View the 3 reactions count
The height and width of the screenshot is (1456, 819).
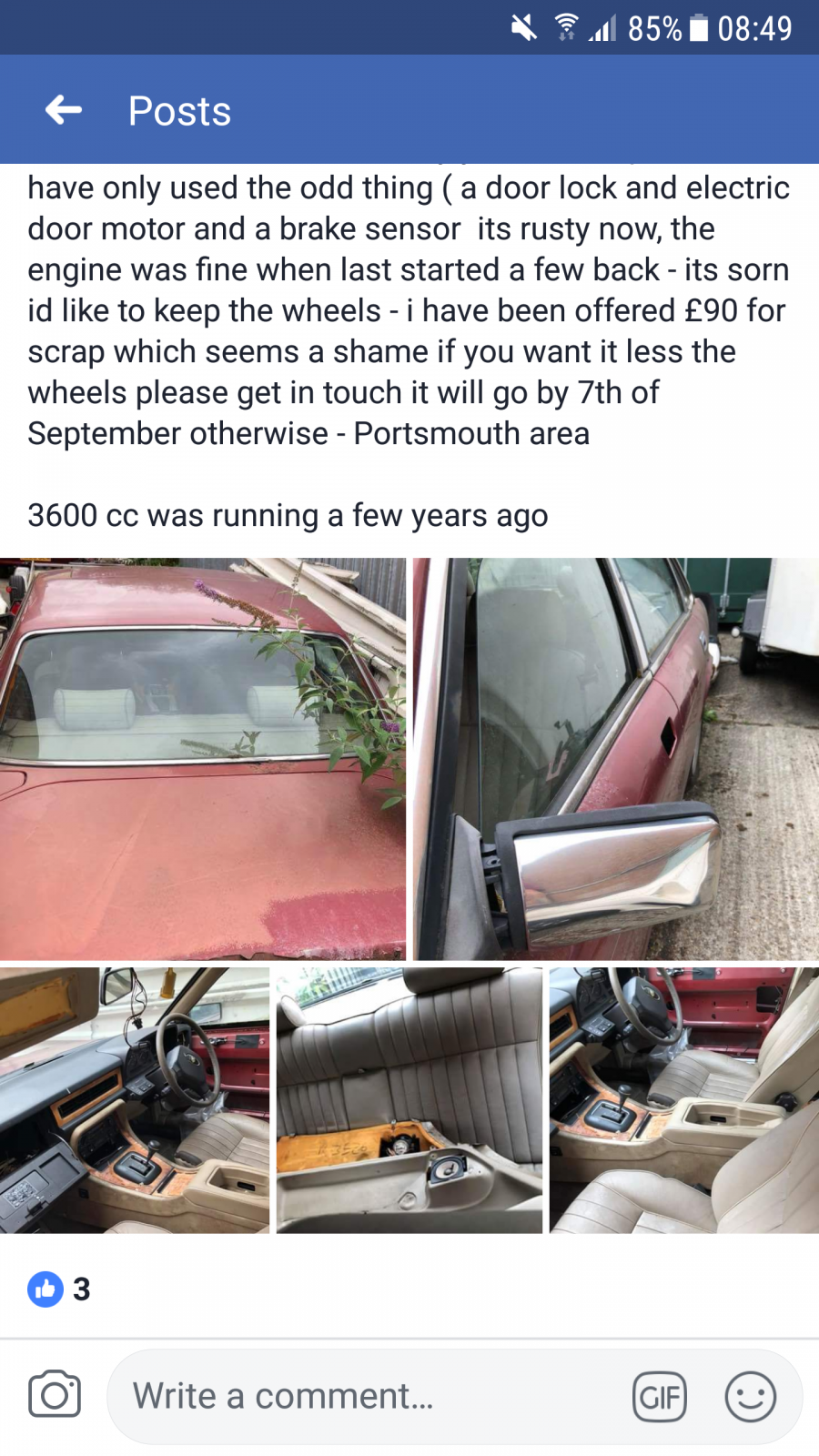(82, 1289)
